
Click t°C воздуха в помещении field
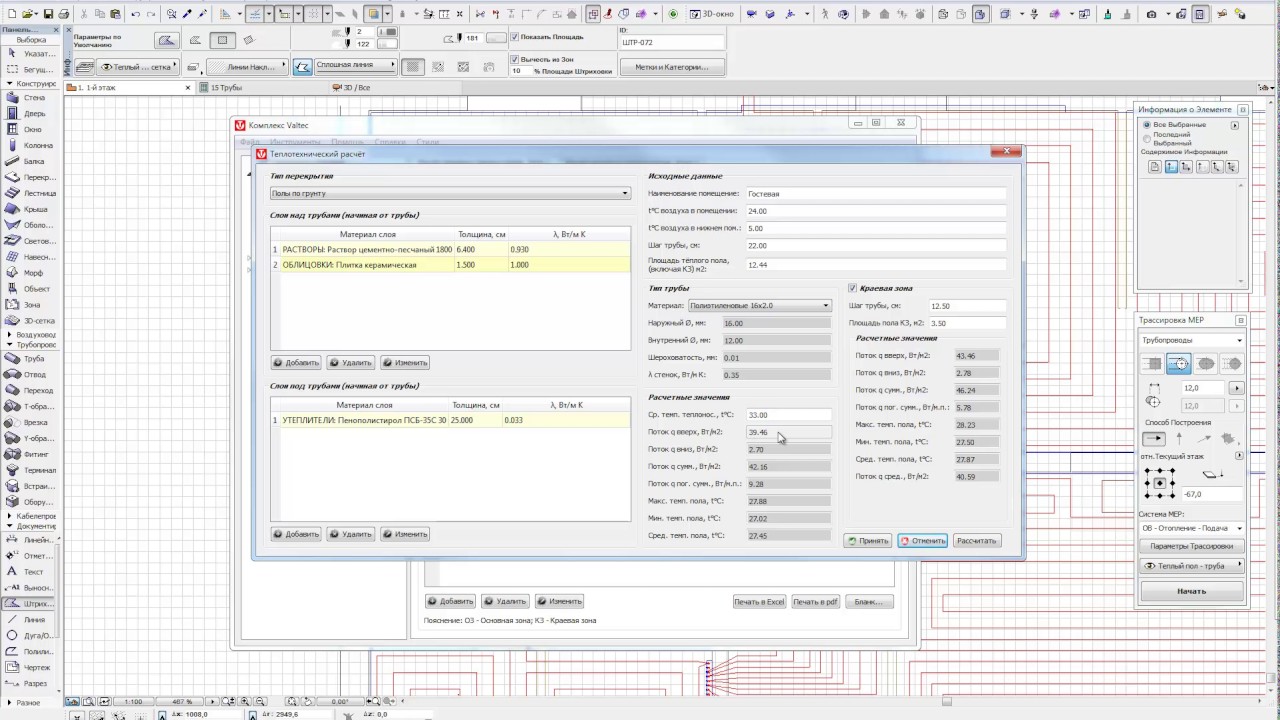click(875, 211)
